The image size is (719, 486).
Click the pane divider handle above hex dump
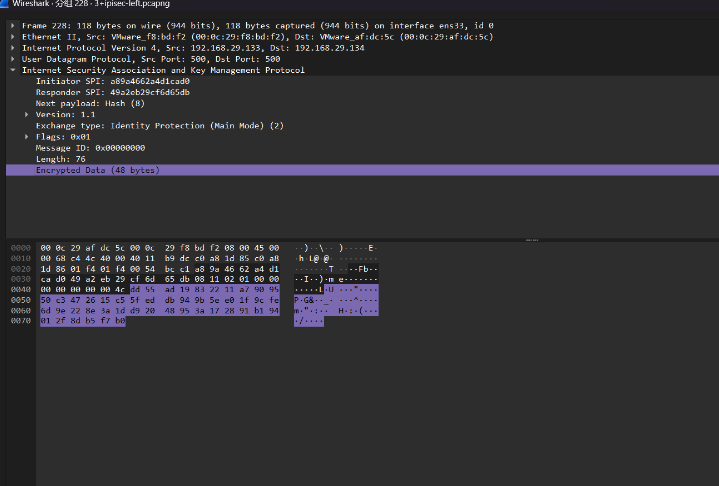coord(532,240)
